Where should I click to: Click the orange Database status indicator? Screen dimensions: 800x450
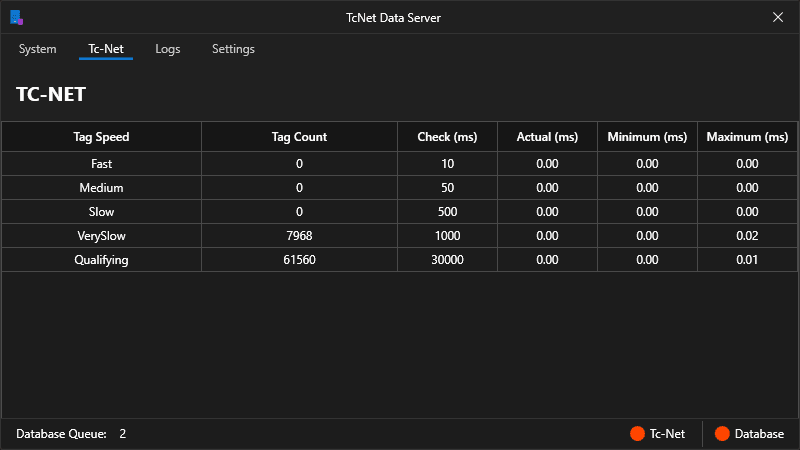coord(722,434)
